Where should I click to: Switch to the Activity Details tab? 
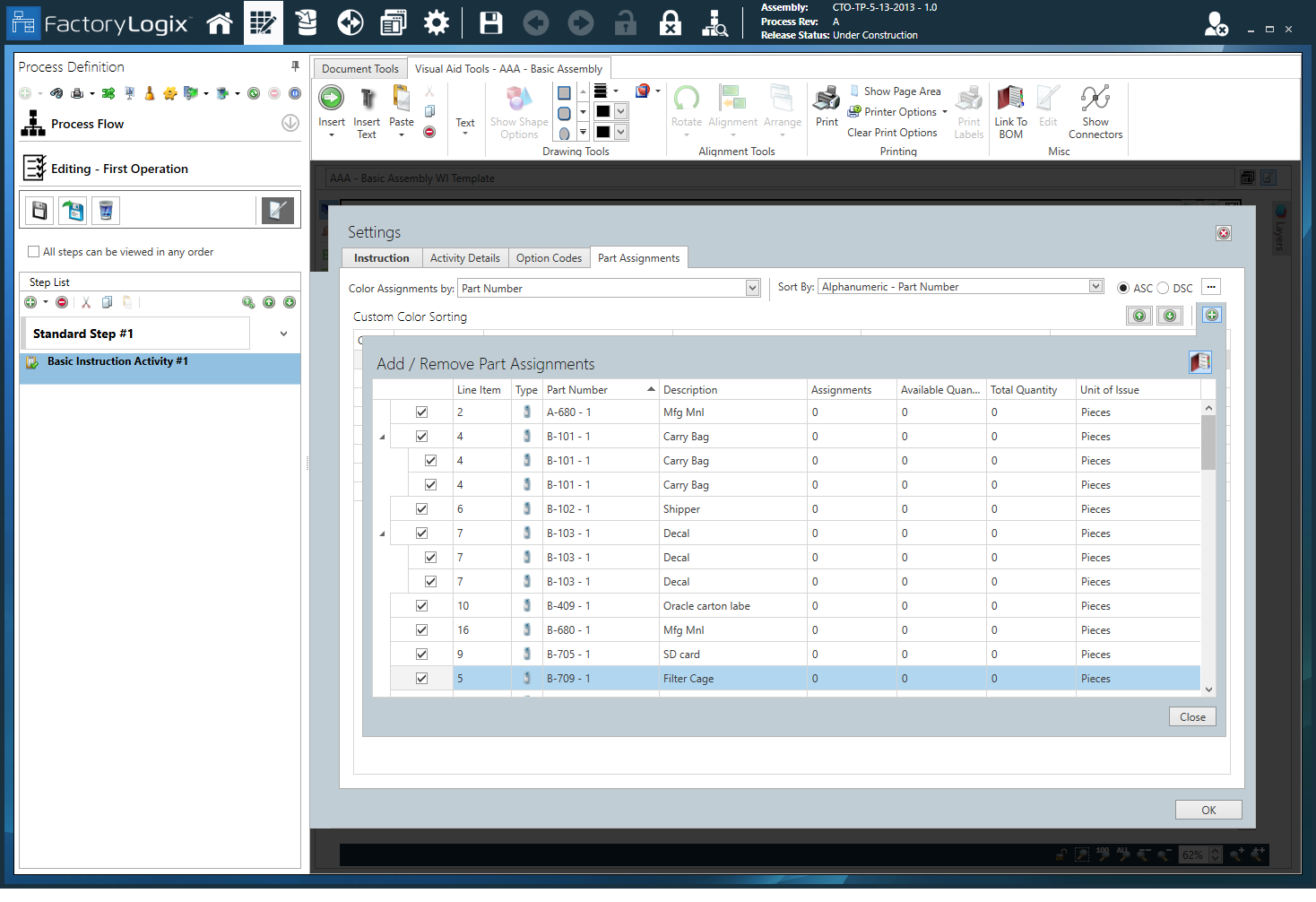pyautogui.click(x=464, y=258)
